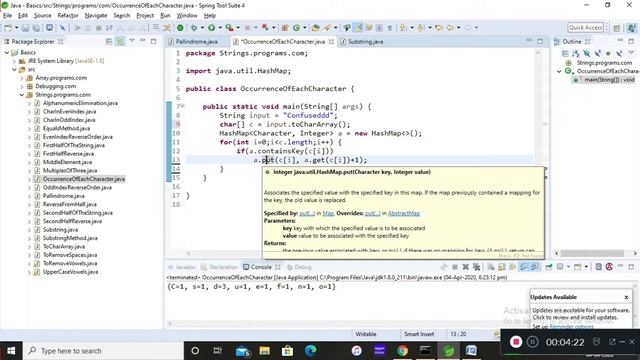Toggle Scroll Lock in Console toolbar
Image resolution: width=640 pixels, height=360 pixels.
[502, 267]
